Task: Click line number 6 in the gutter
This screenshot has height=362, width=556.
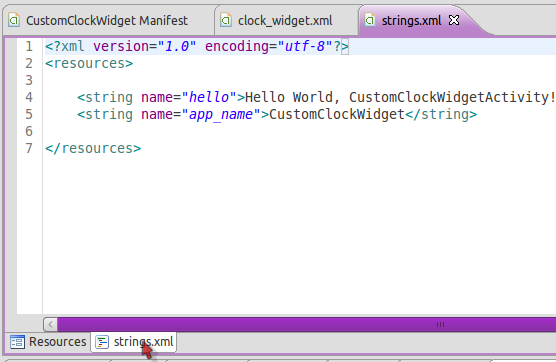Action: [x=29, y=131]
